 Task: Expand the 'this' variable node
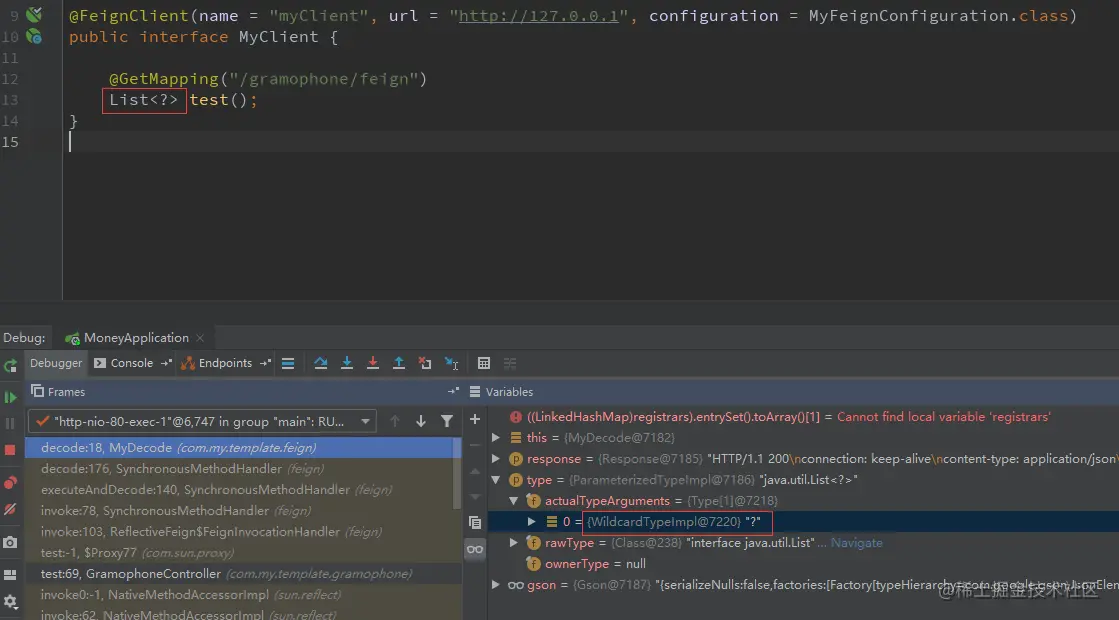pos(496,437)
